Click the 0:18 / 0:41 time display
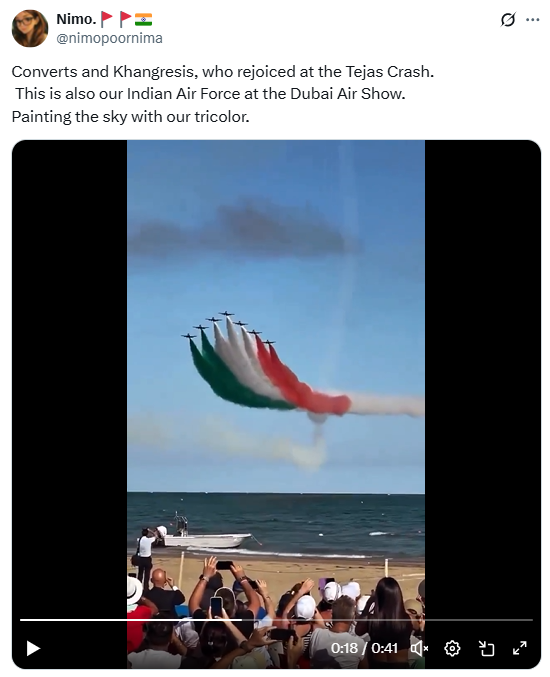 [364, 648]
